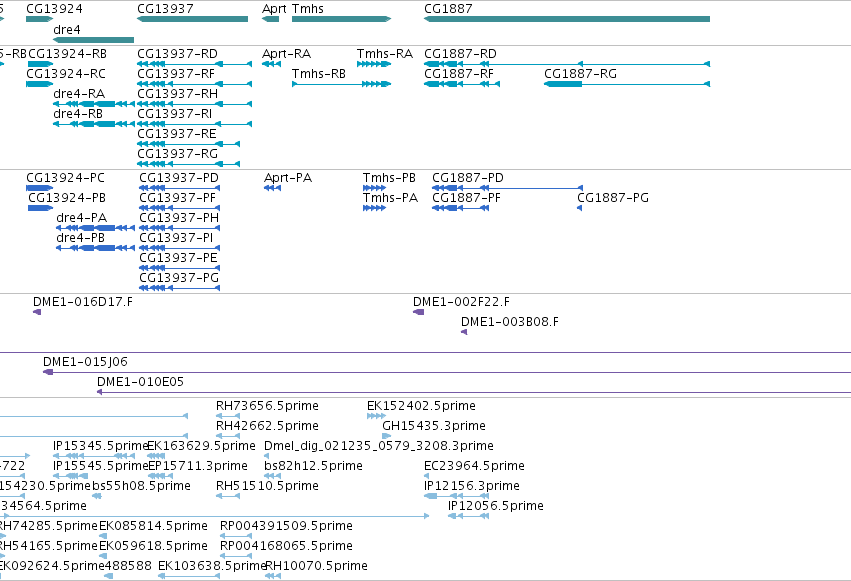Select protein CG13924-PB
Screen dimensions: 851x581
(x=41, y=208)
